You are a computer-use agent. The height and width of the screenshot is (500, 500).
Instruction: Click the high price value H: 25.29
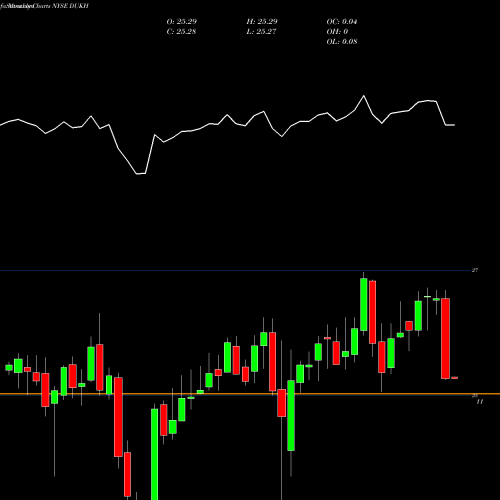[262, 22]
